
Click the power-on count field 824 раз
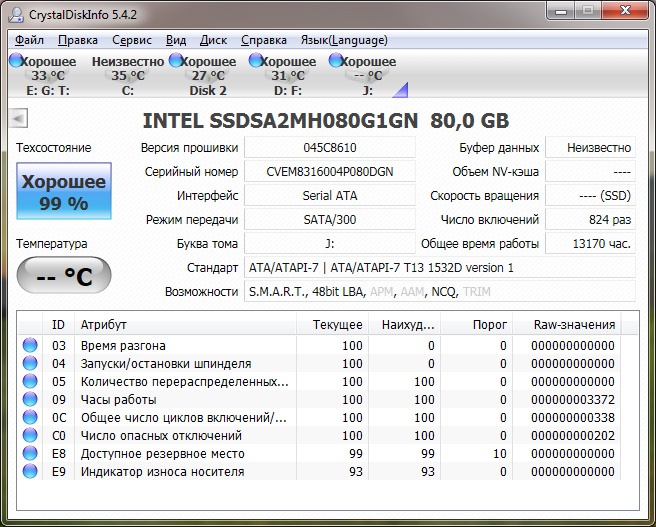(x=590, y=220)
